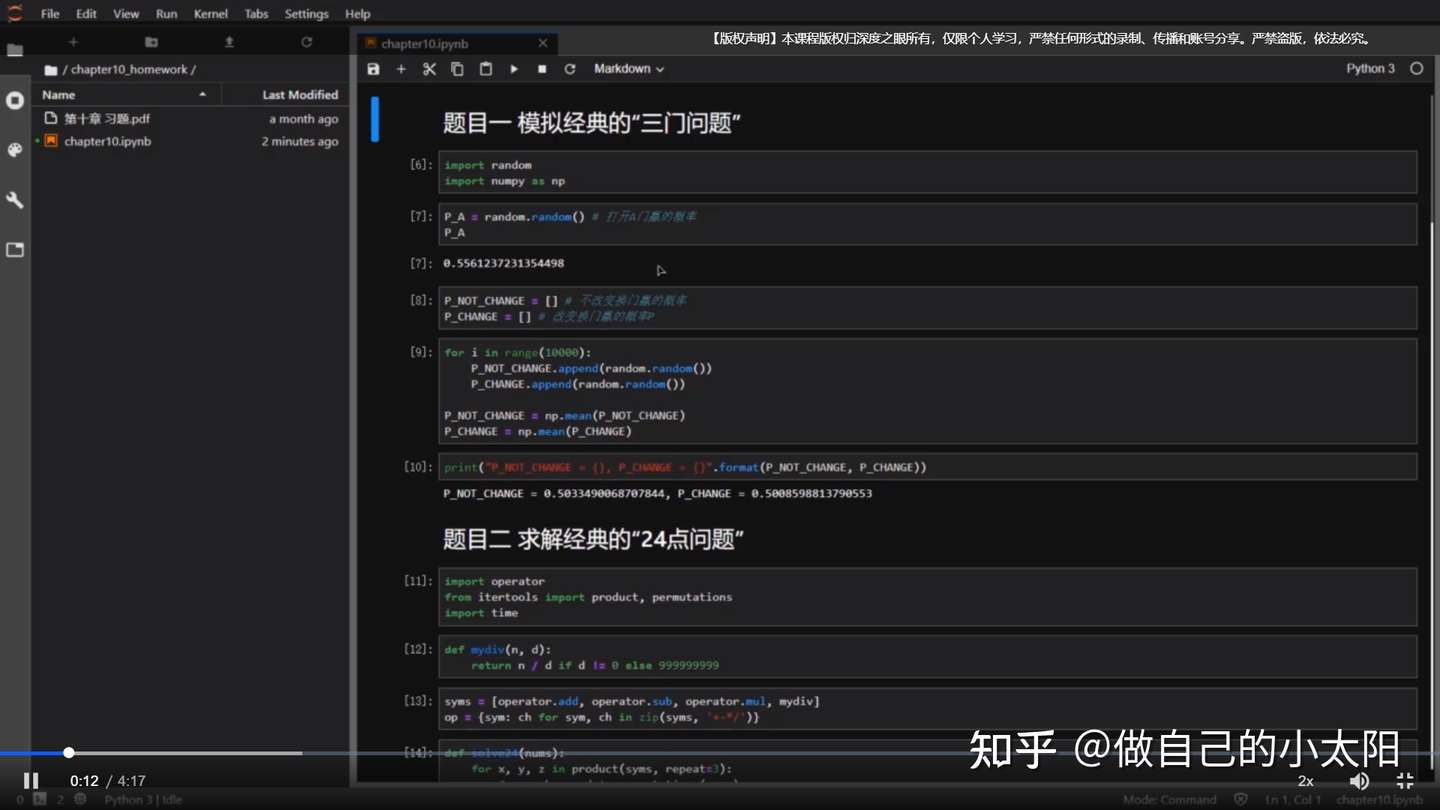Click code cell 6 import random

pyautogui.click(x=928, y=173)
